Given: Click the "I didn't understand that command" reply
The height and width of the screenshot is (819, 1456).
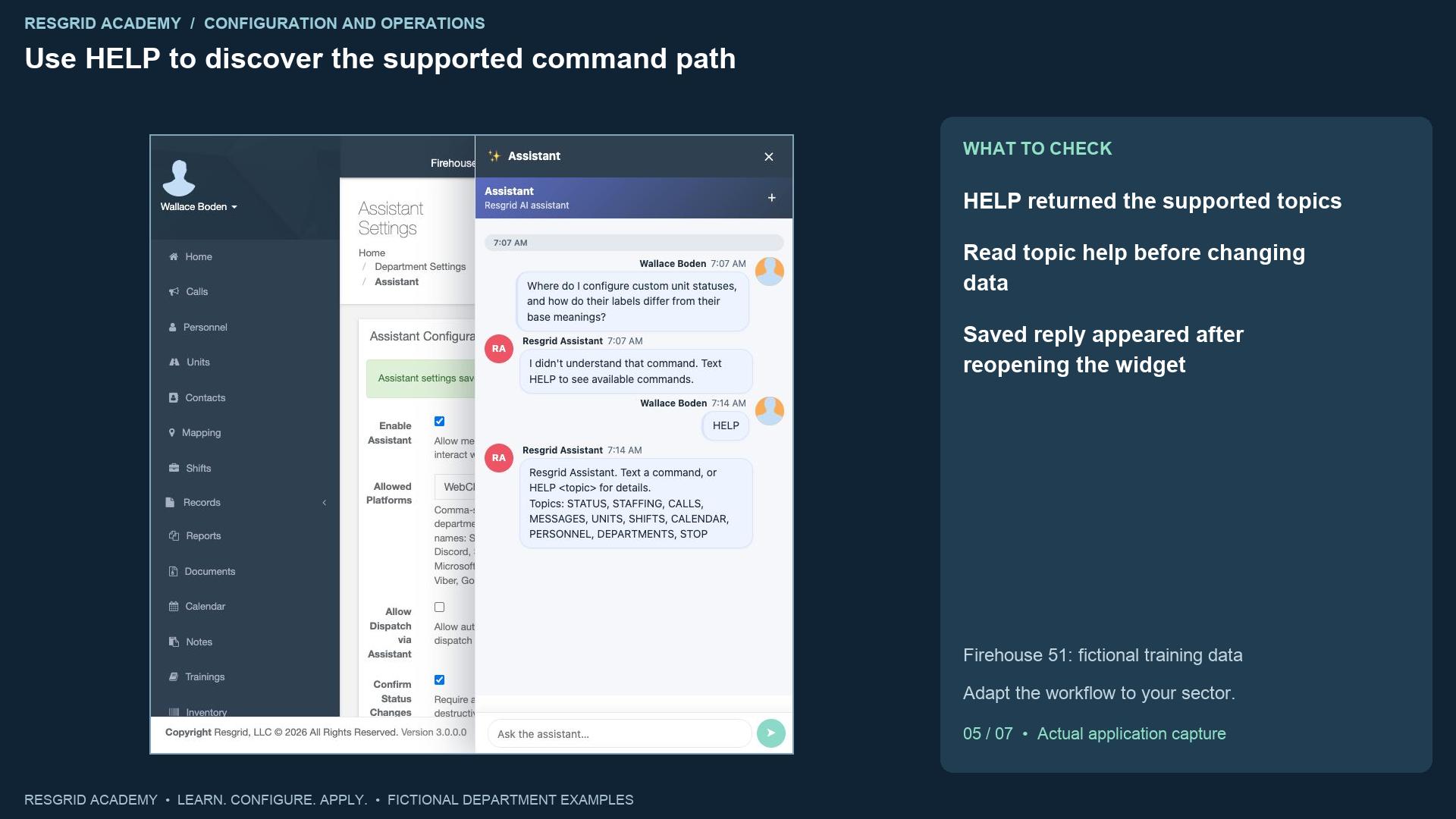Looking at the screenshot, I should pos(636,372).
